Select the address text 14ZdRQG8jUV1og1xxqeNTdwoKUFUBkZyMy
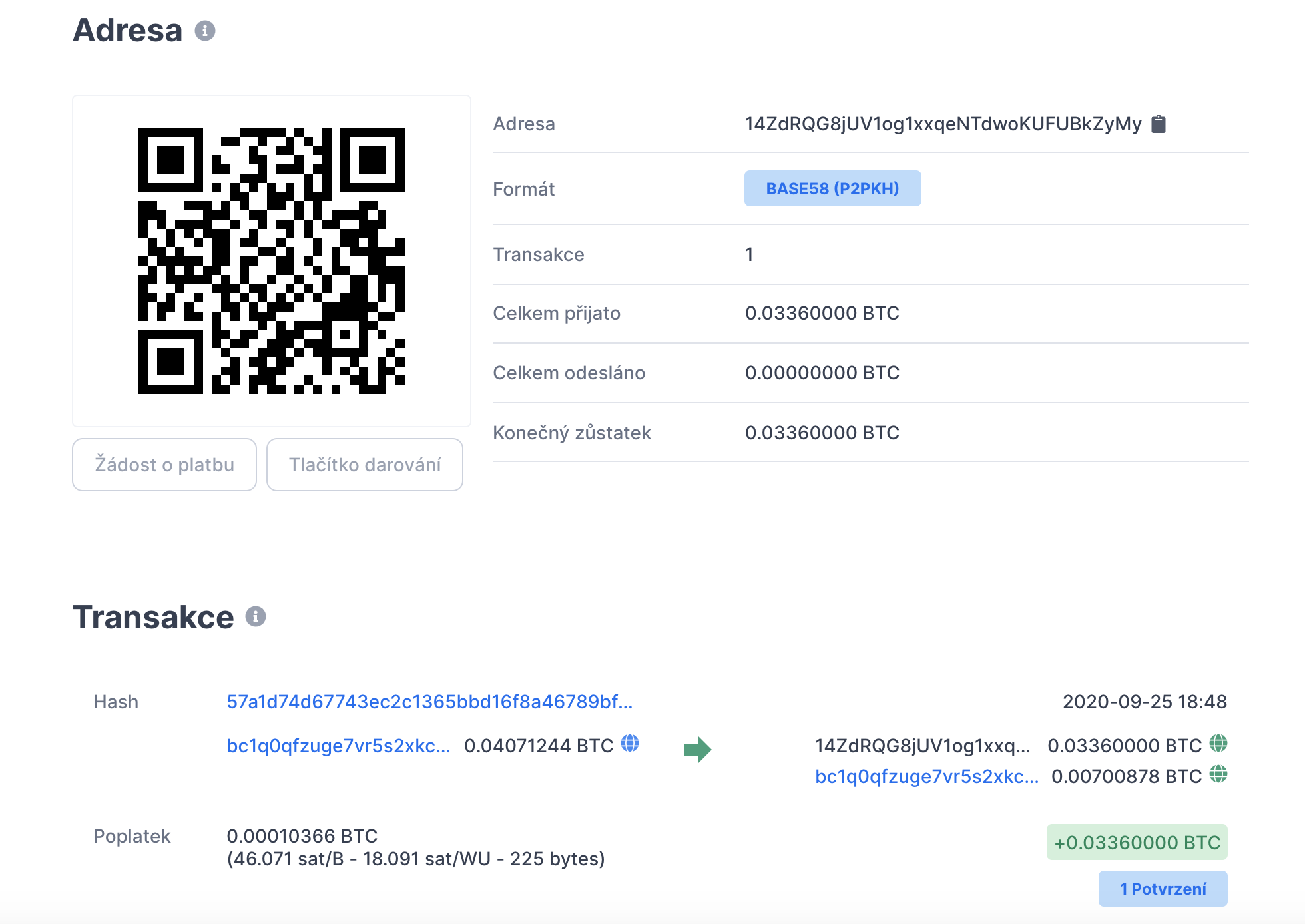 click(x=943, y=124)
